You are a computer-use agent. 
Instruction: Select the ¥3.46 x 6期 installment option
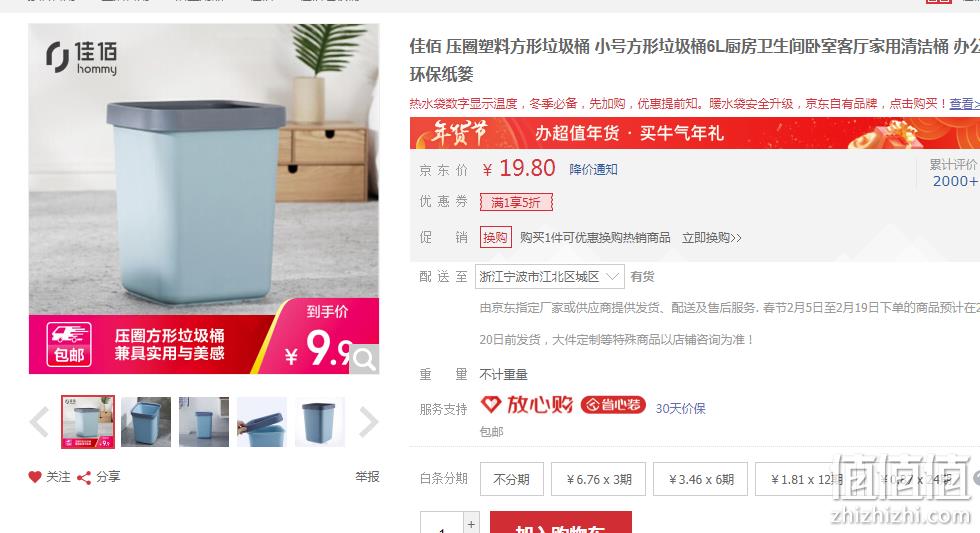tap(701, 479)
